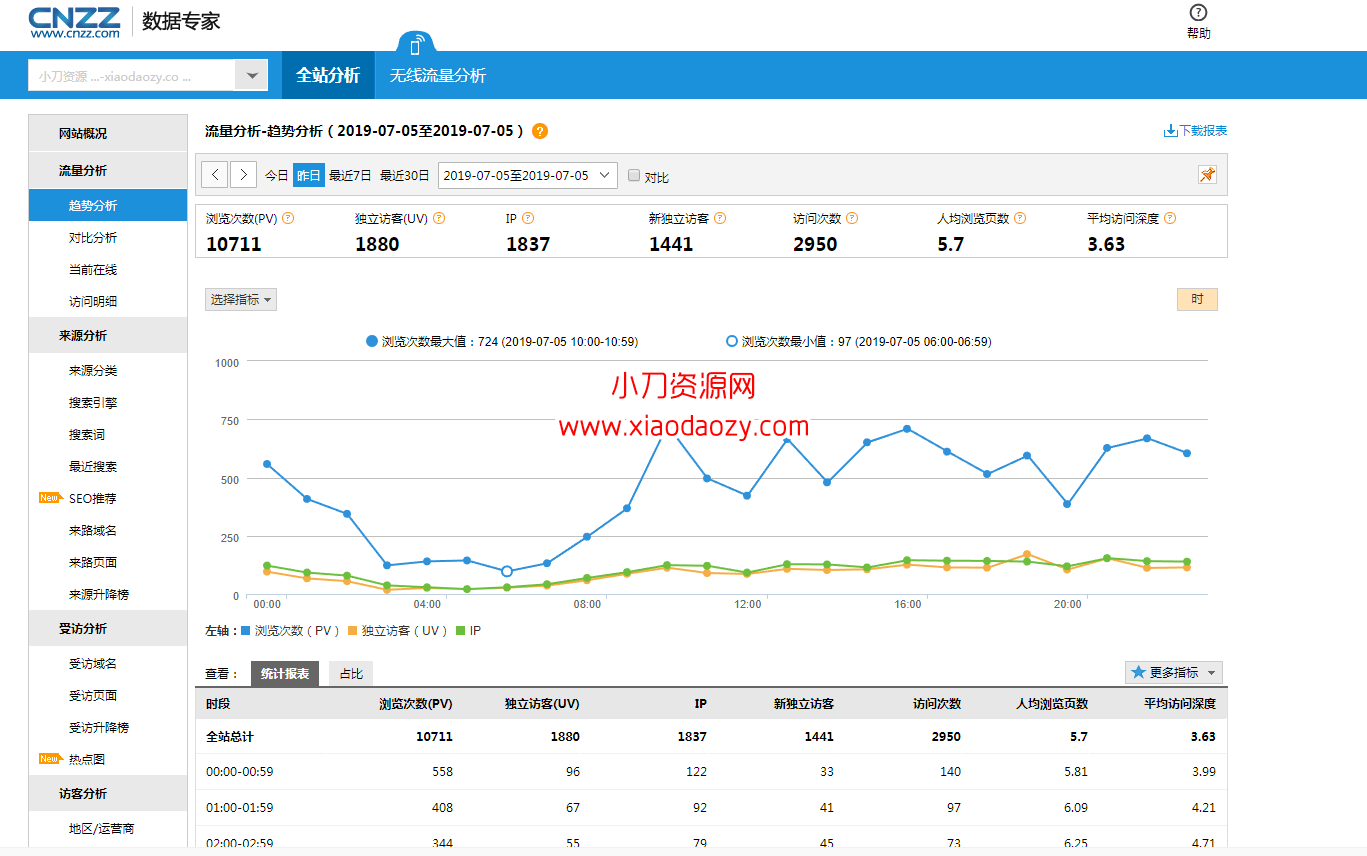Click the 昨日 date shortcut
The image size is (1367, 856).
[309, 175]
